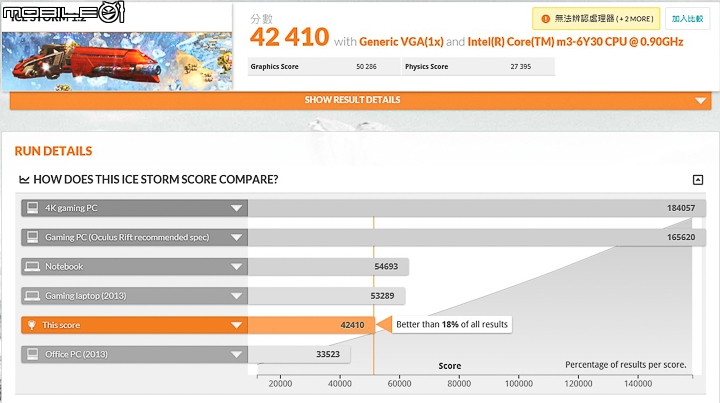Click the Generic VGA(1x) link
The image size is (720, 403).
pyautogui.click(x=401, y=42)
